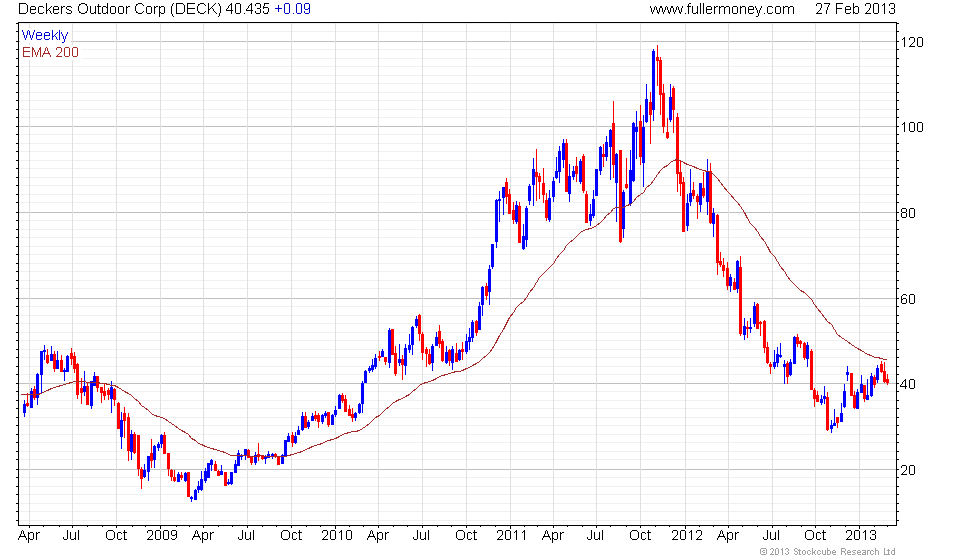Click the copyright Stockcube Research Ltd text

click(x=827, y=551)
